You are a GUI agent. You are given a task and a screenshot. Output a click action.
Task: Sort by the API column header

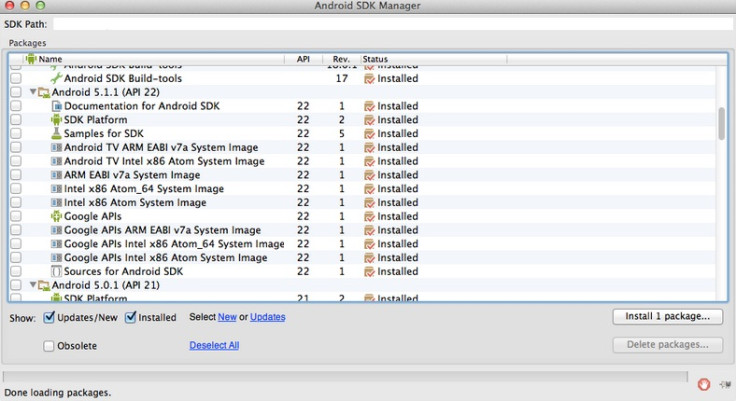pyautogui.click(x=303, y=59)
